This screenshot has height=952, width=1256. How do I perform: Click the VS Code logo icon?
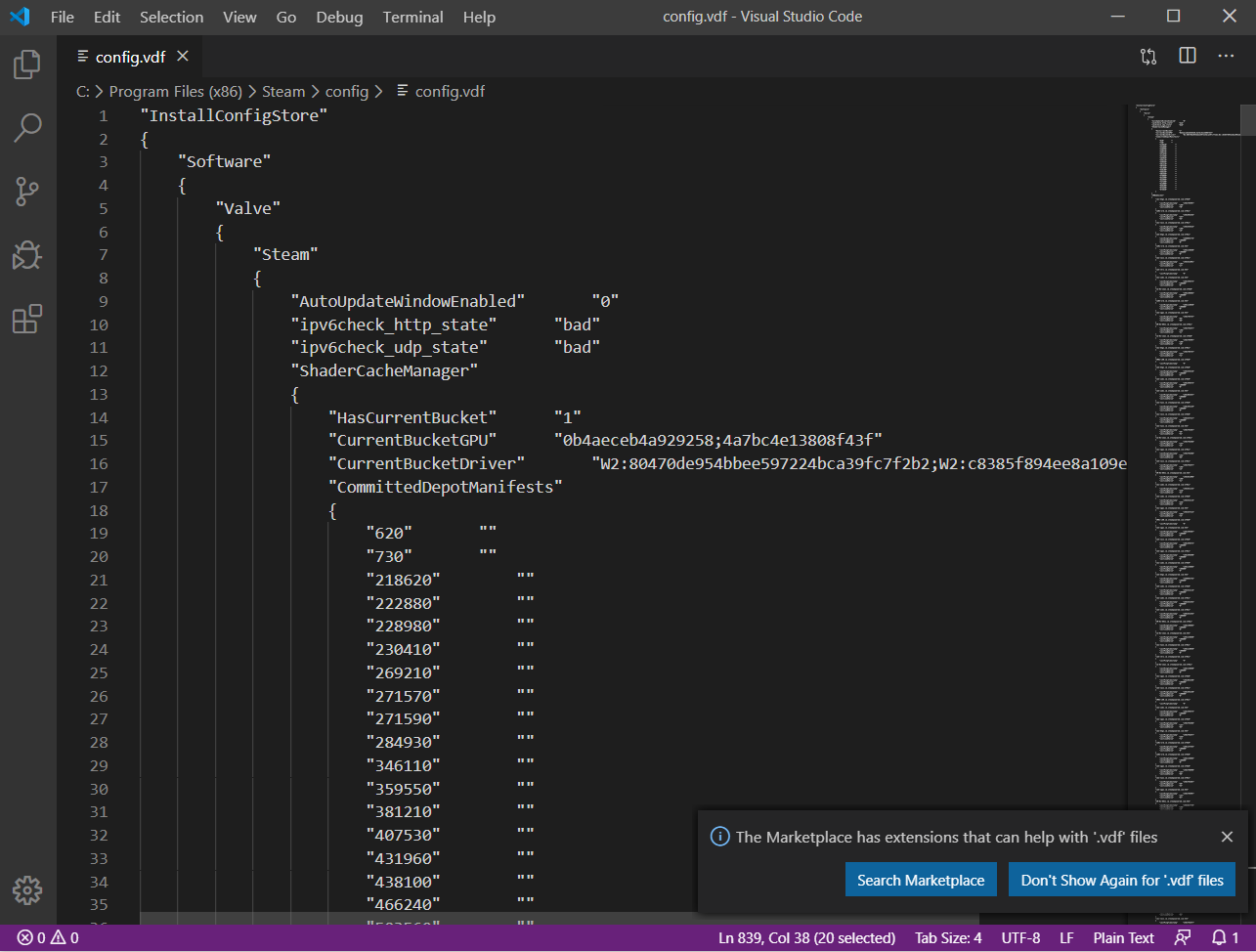[20, 17]
